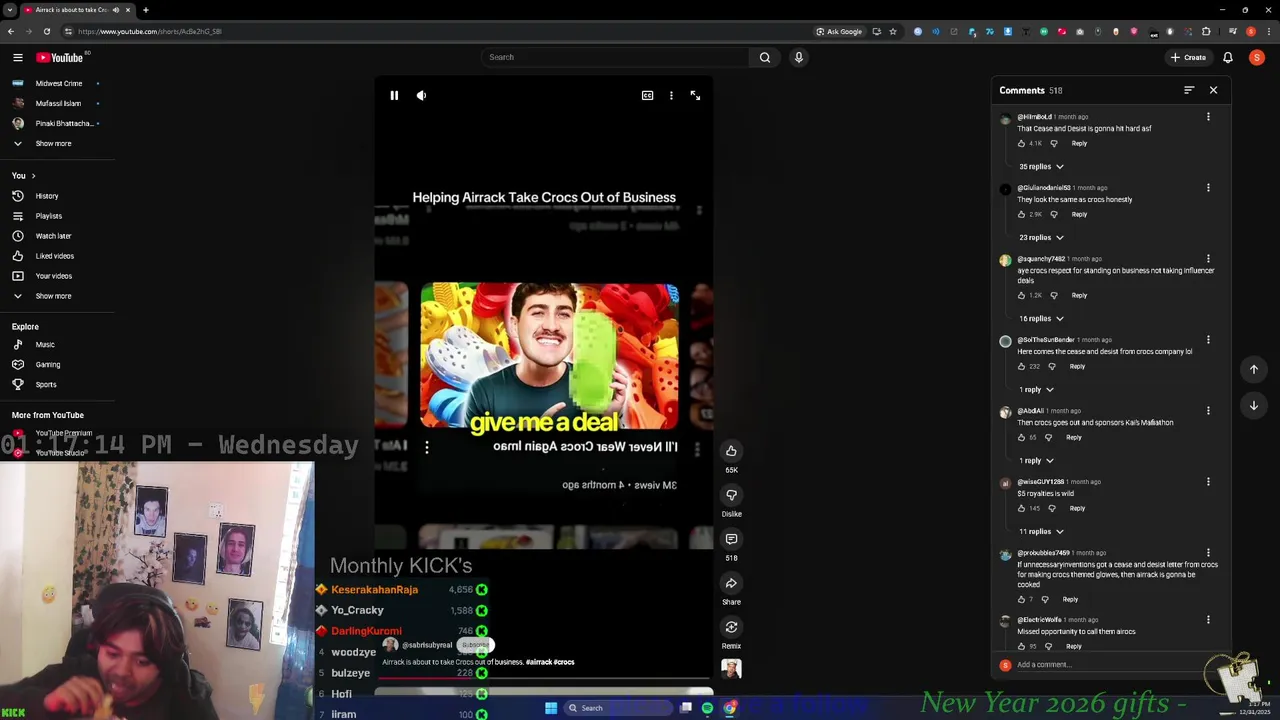Open Spotify from the taskbar

(707, 708)
